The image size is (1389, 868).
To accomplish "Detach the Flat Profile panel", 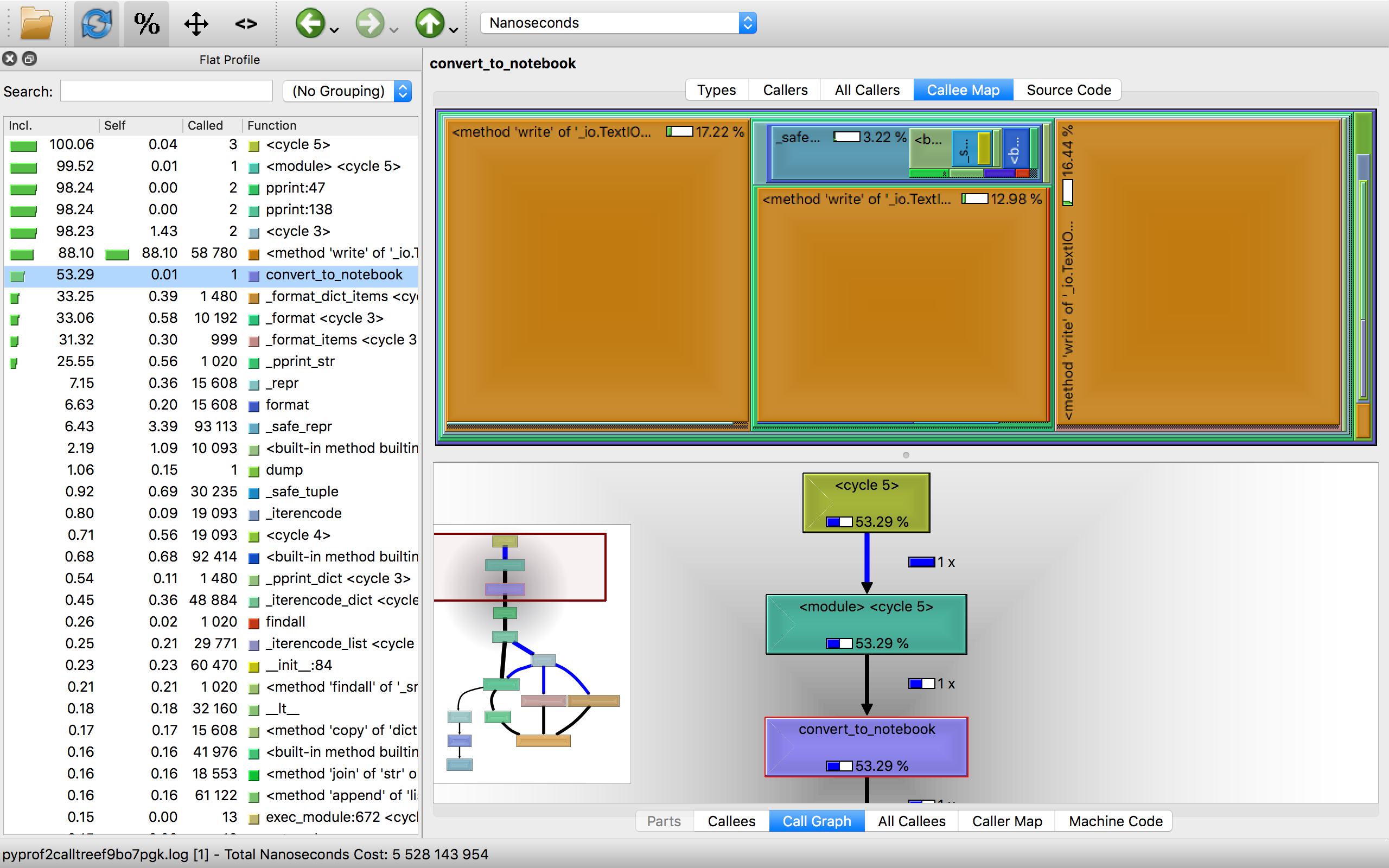I will coord(29,59).
